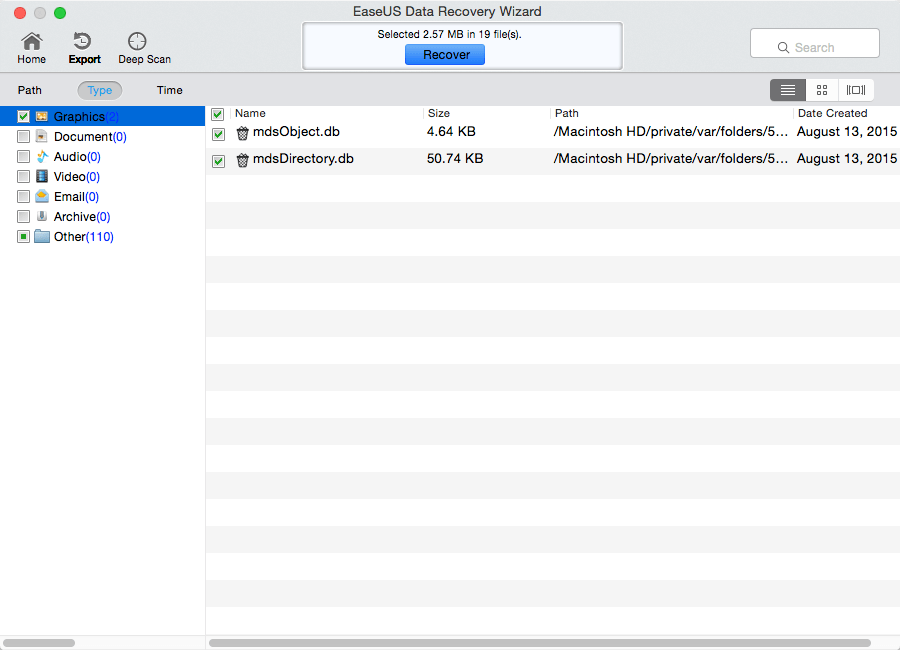Sort by Date Created column header
This screenshot has height=650, width=900.
832,113
